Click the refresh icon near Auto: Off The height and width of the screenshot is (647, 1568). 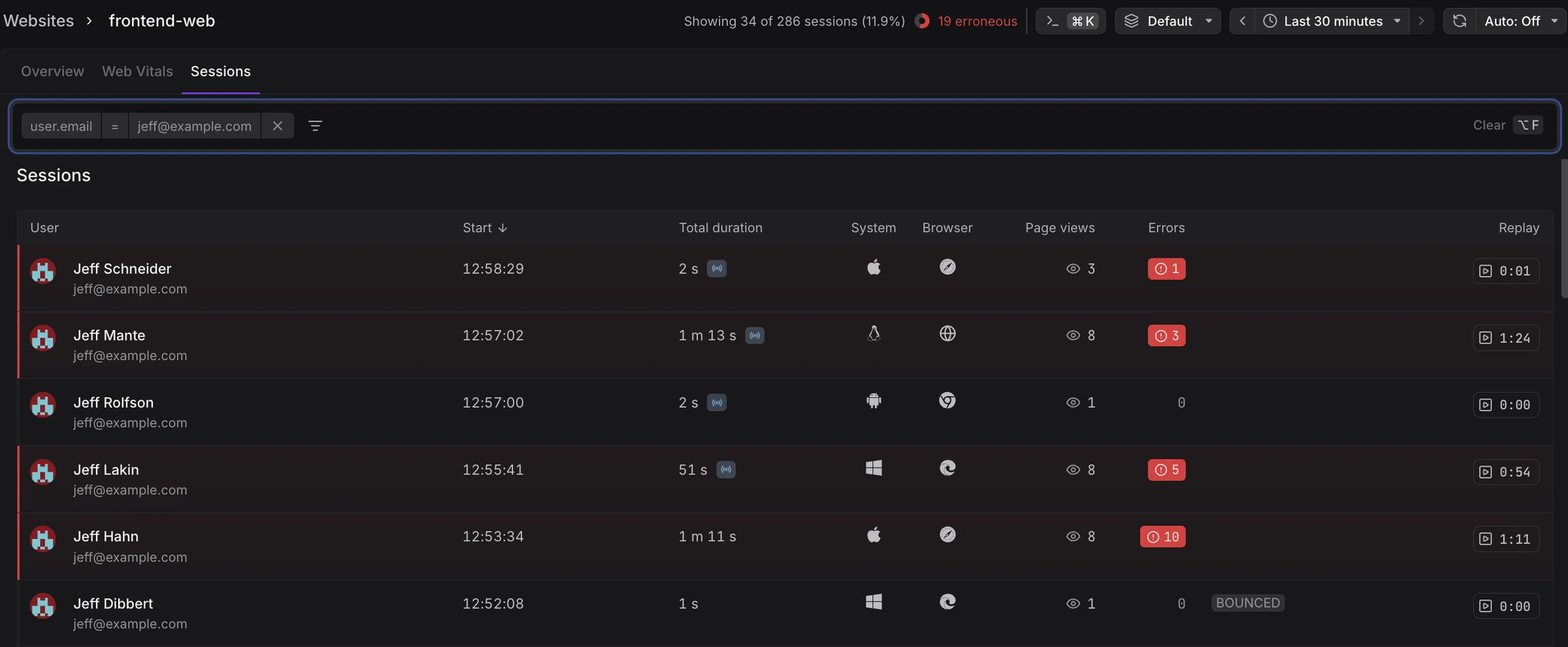pos(1460,21)
